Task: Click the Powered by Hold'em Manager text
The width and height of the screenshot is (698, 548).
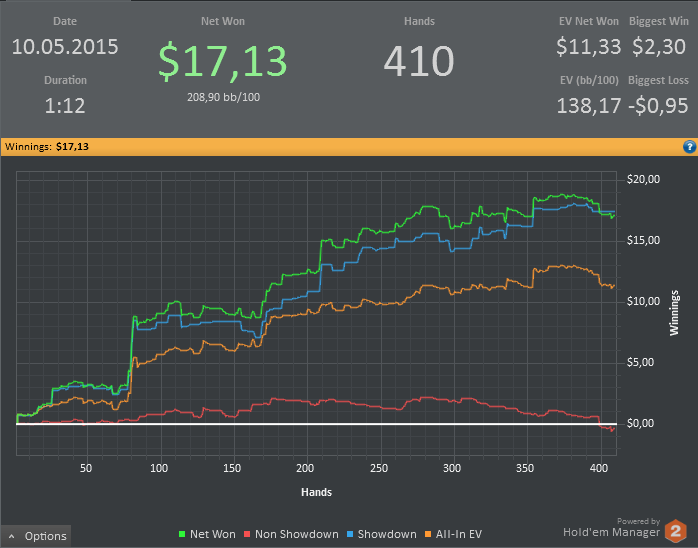Action: [612, 528]
